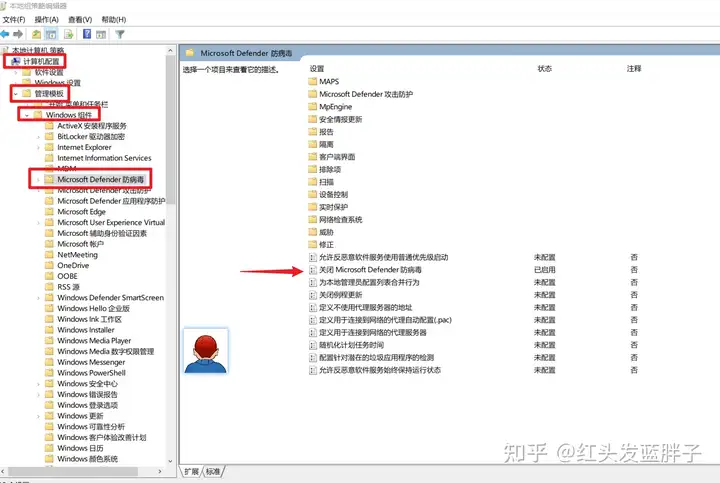Click policy icon for 随机化计划任务时间
Screen dimensions: 720x483
coord(313,345)
